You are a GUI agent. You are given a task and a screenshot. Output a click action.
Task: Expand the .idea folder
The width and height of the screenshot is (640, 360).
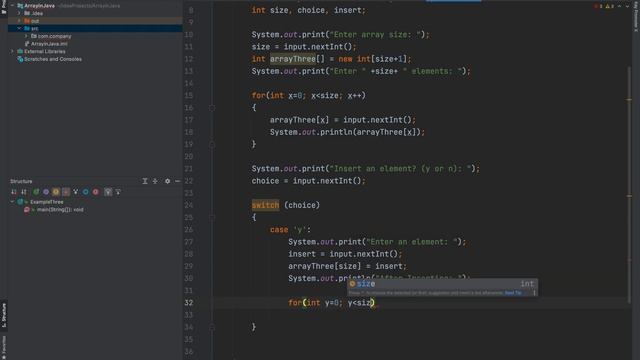(19, 13)
